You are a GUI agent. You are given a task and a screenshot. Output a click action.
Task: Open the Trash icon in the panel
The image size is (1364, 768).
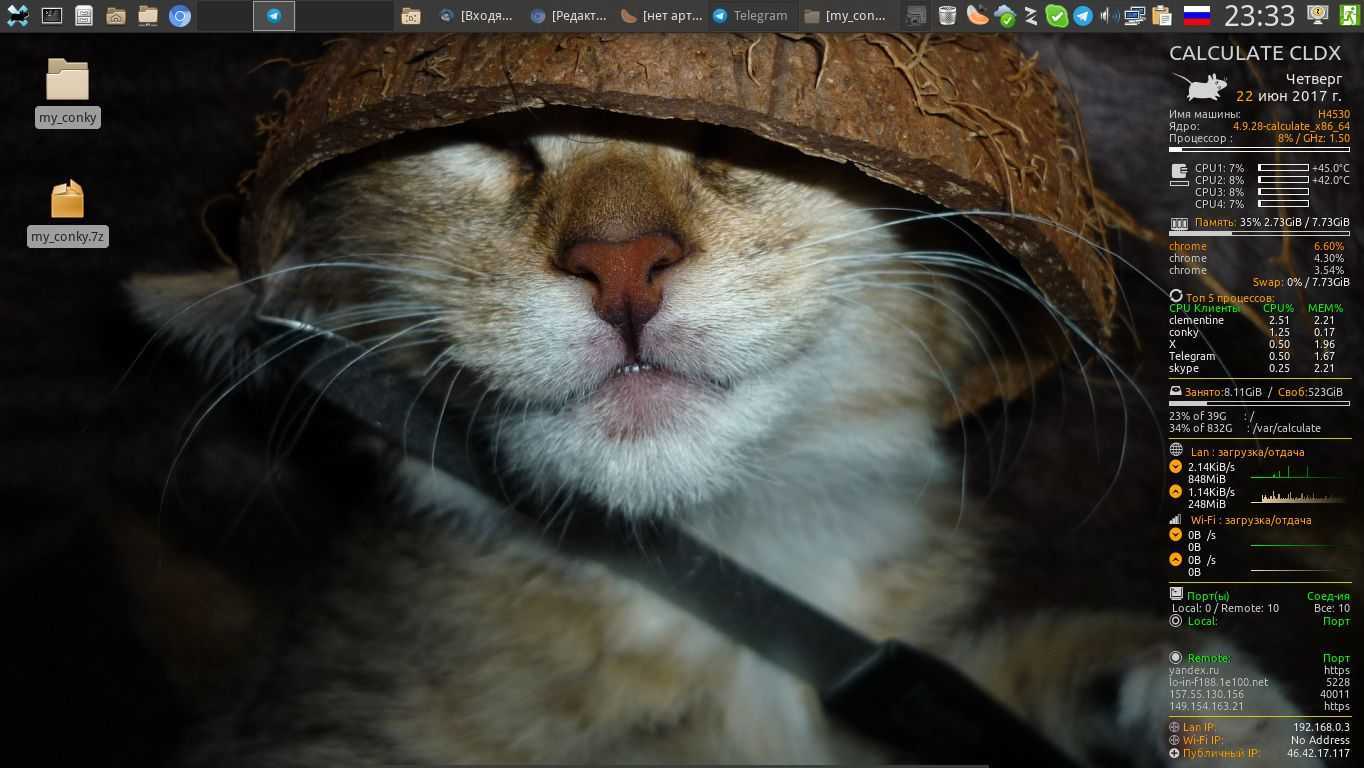[x=947, y=15]
